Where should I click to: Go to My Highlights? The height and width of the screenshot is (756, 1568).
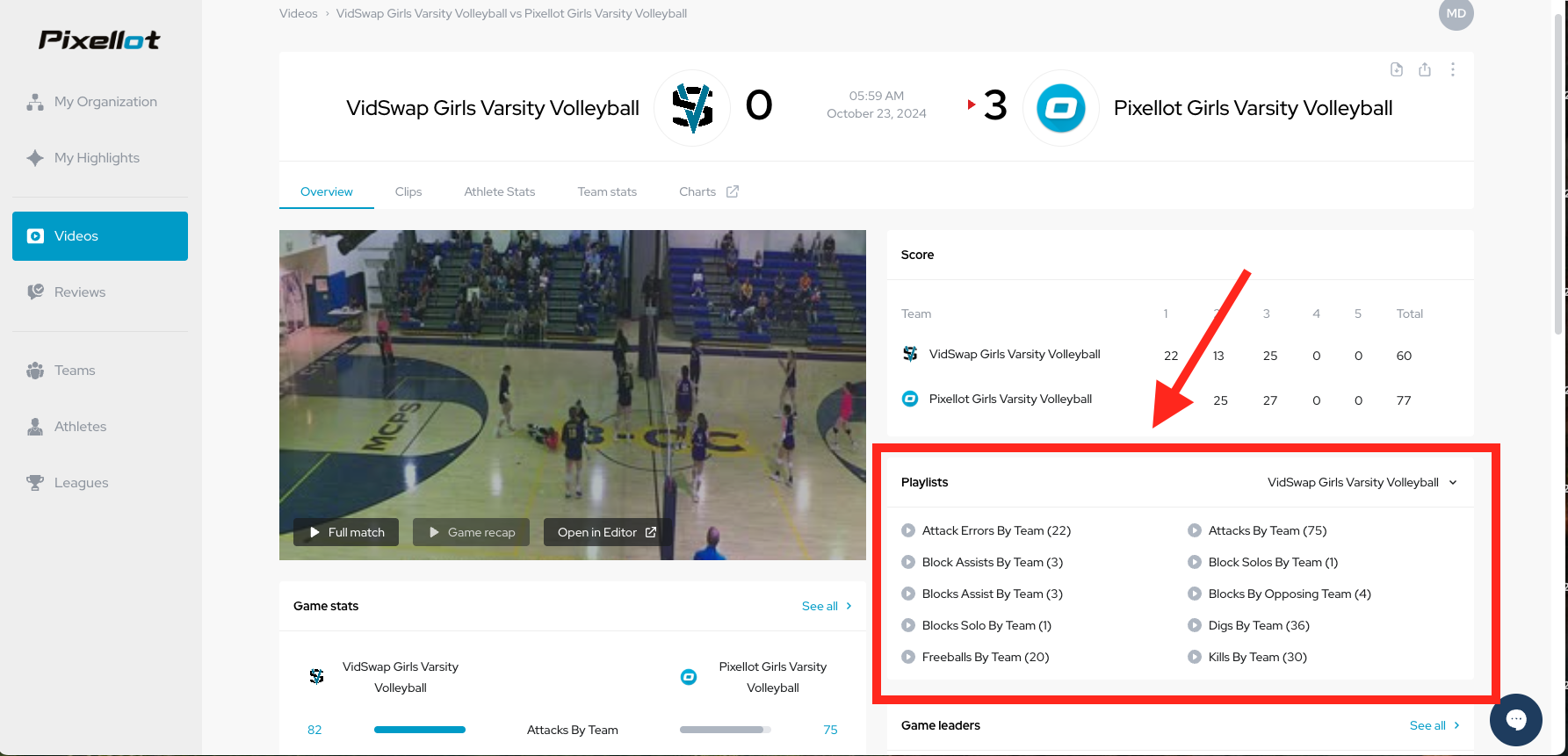point(100,158)
